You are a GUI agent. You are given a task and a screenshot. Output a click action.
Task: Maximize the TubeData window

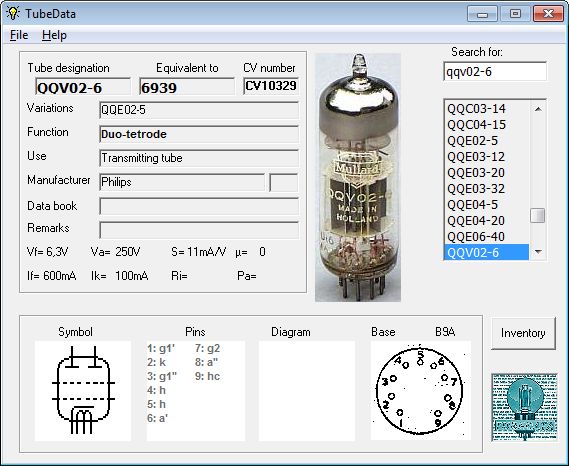pyautogui.click(x=515, y=14)
